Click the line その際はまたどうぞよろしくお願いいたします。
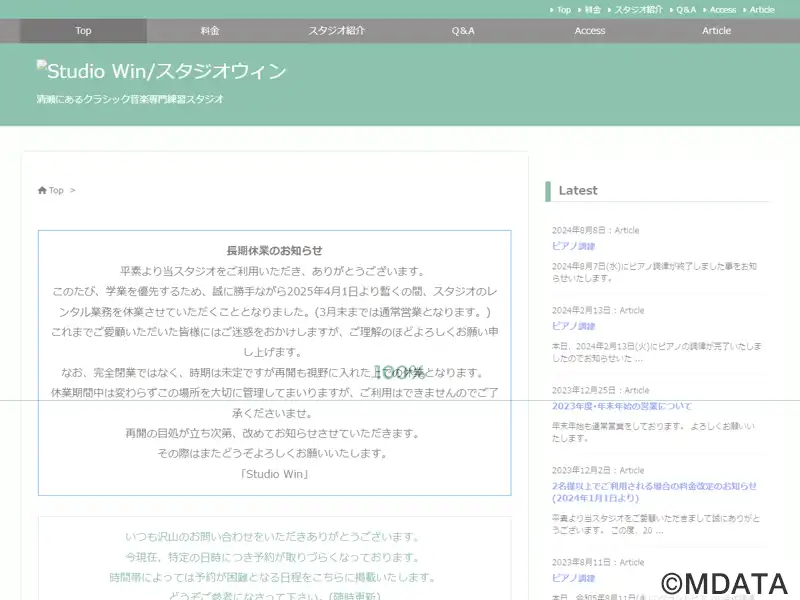The width and height of the screenshot is (800, 600). [274, 453]
